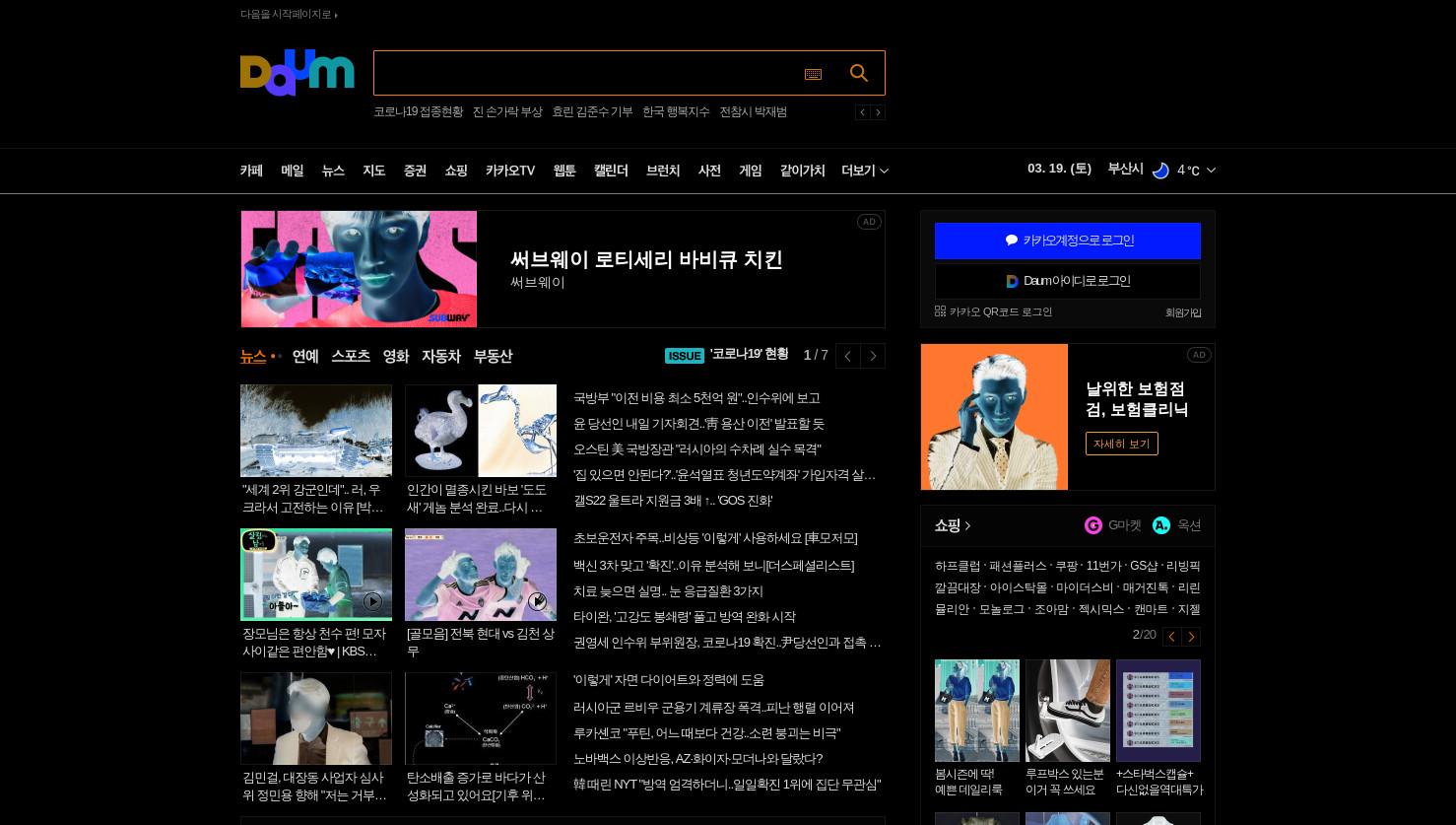Open the 카페 menu item
This screenshot has width=1456, height=825.
(251, 171)
